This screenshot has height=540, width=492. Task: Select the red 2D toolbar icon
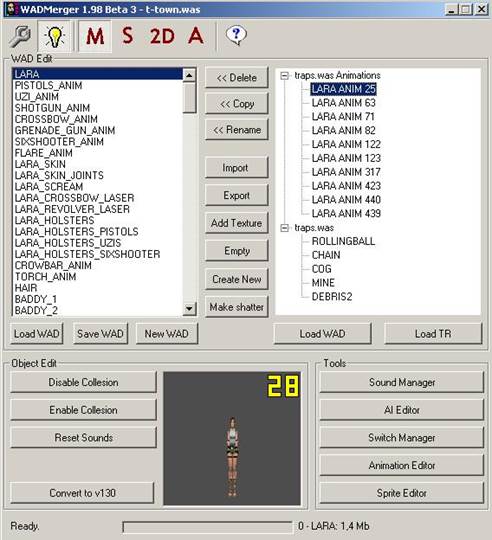click(162, 37)
